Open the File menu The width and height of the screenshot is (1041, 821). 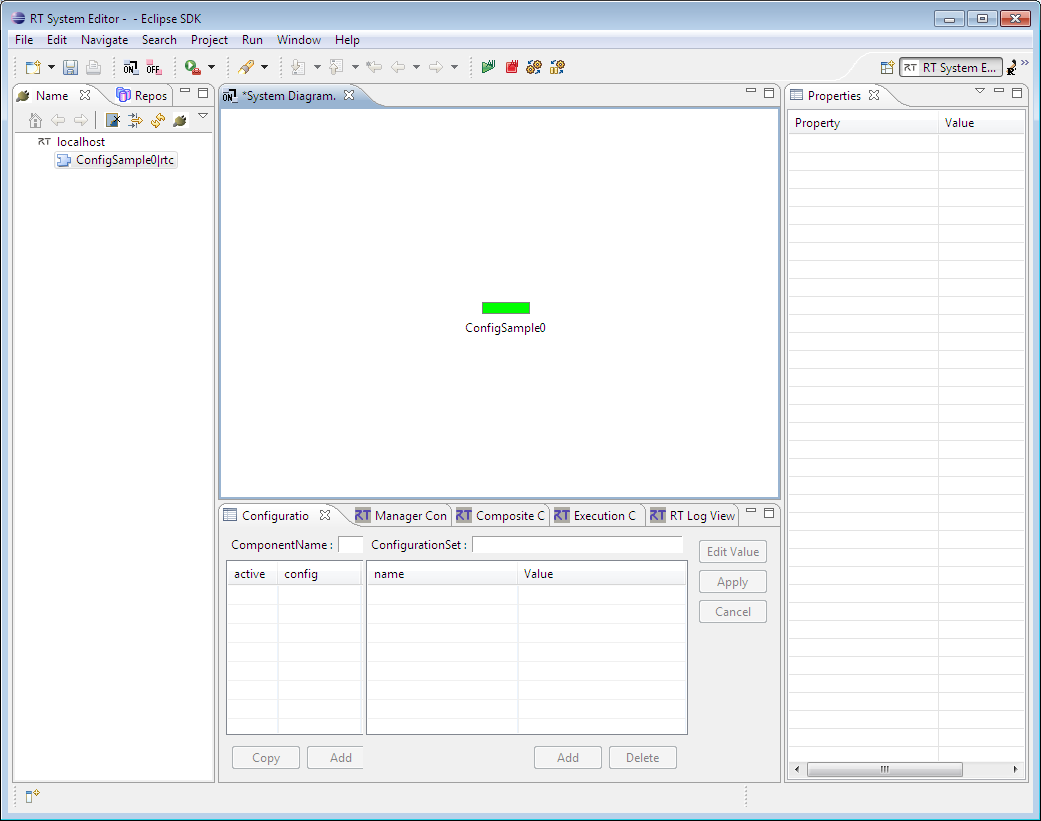(24, 40)
